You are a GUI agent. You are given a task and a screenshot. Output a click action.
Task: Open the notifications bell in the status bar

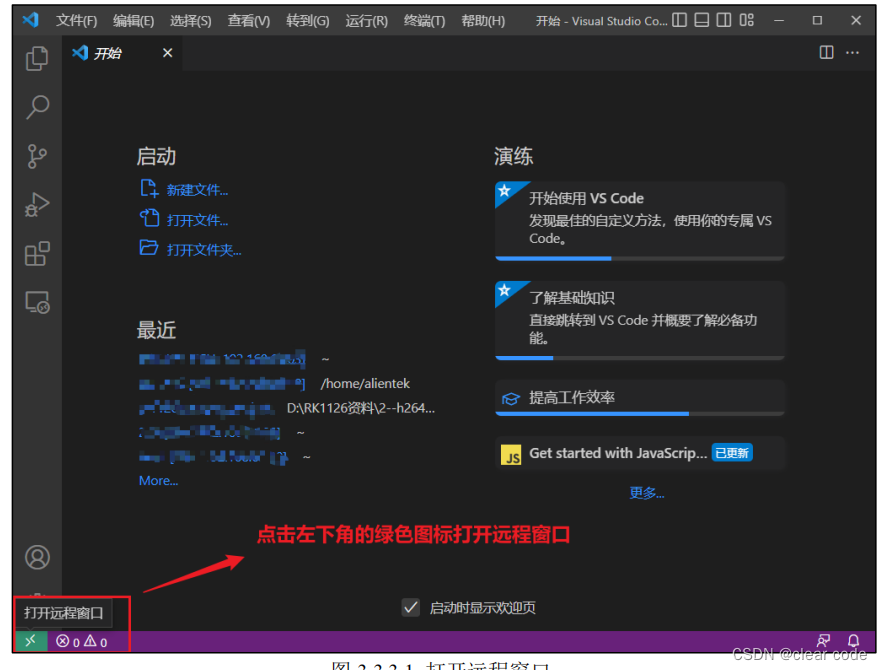tap(855, 639)
